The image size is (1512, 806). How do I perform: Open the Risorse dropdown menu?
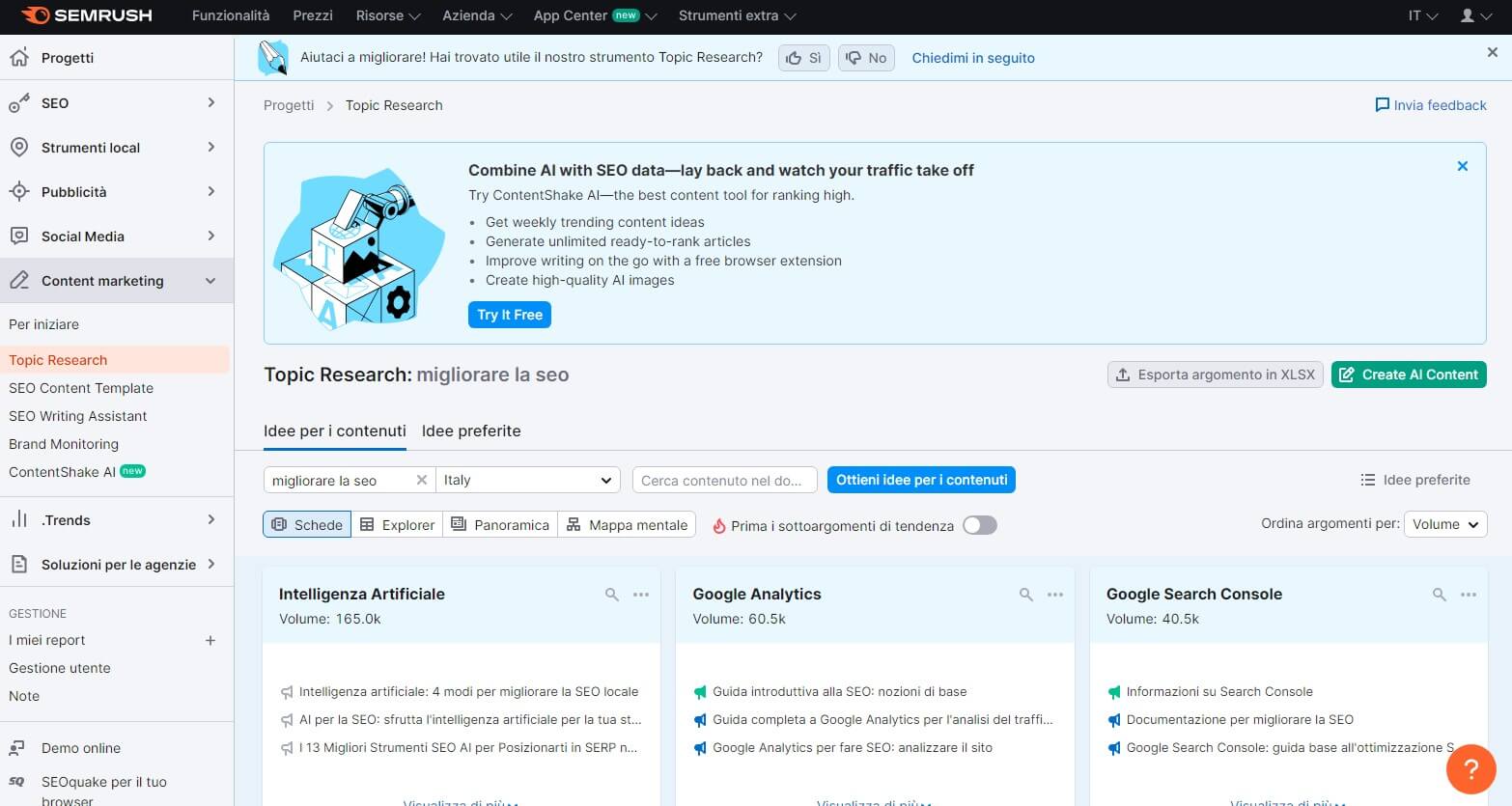[388, 15]
